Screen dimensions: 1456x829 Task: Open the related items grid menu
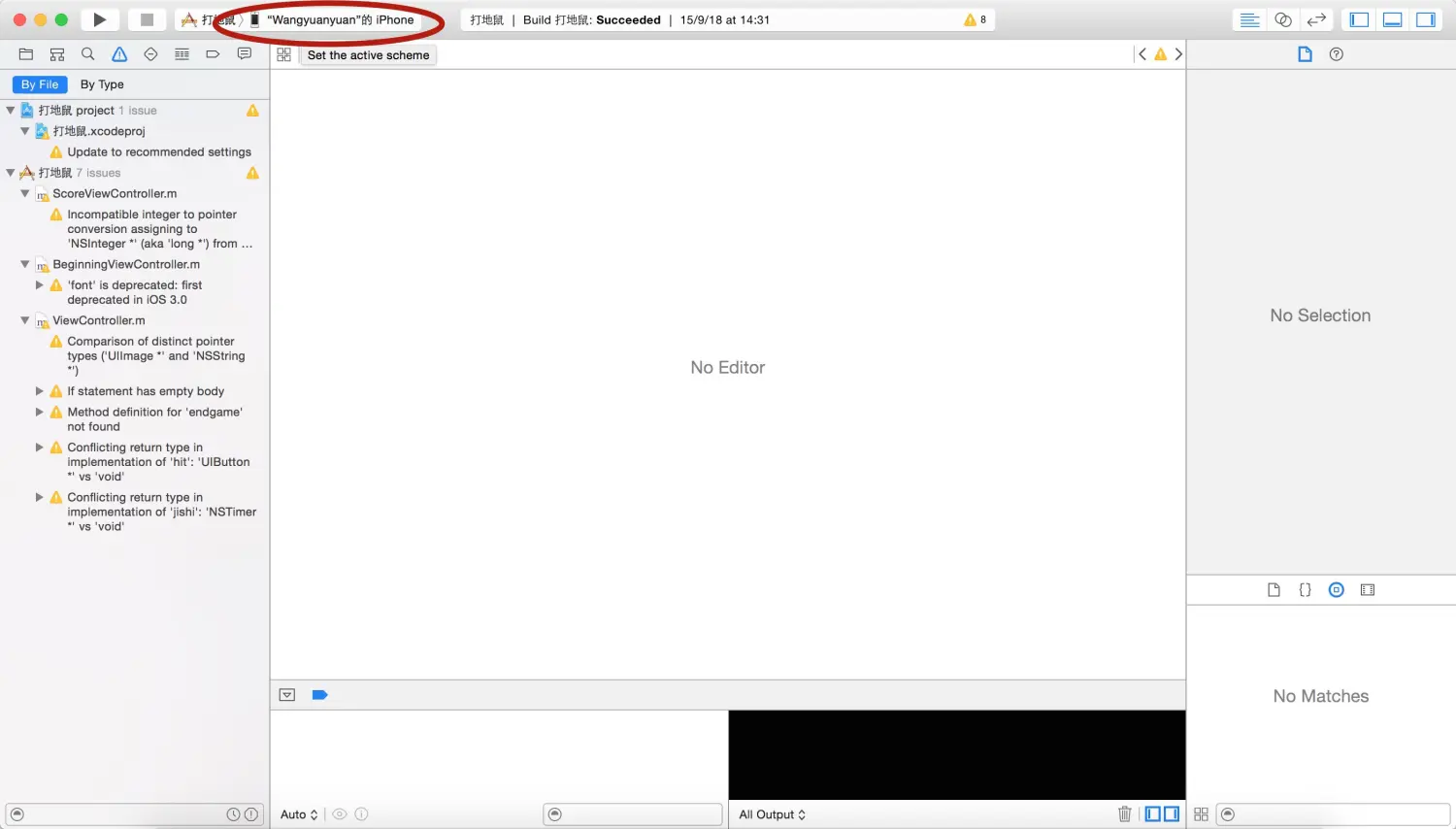[283, 55]
